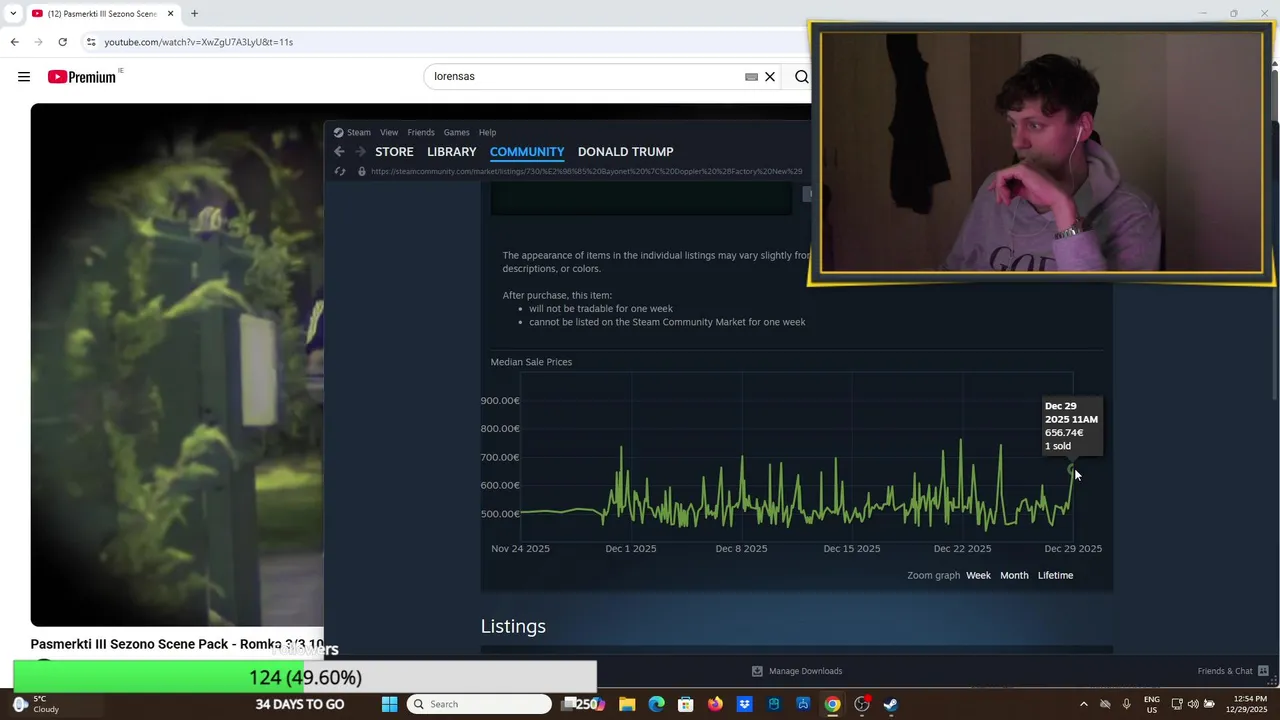The width and height of the screenshot is (1280, 720).
Task: Click the Listings heading
Action: click(x=513, y=626)
